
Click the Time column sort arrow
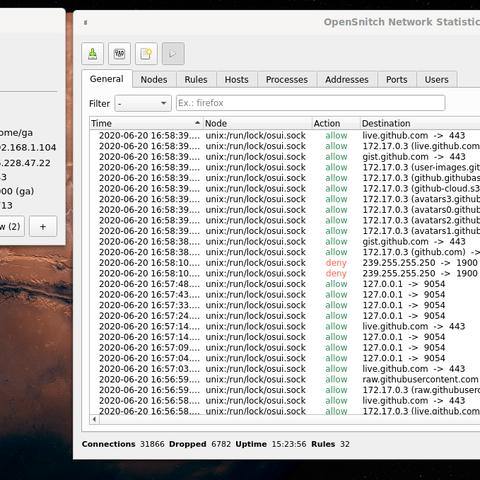pyautogui.click(x=197, y=123)
